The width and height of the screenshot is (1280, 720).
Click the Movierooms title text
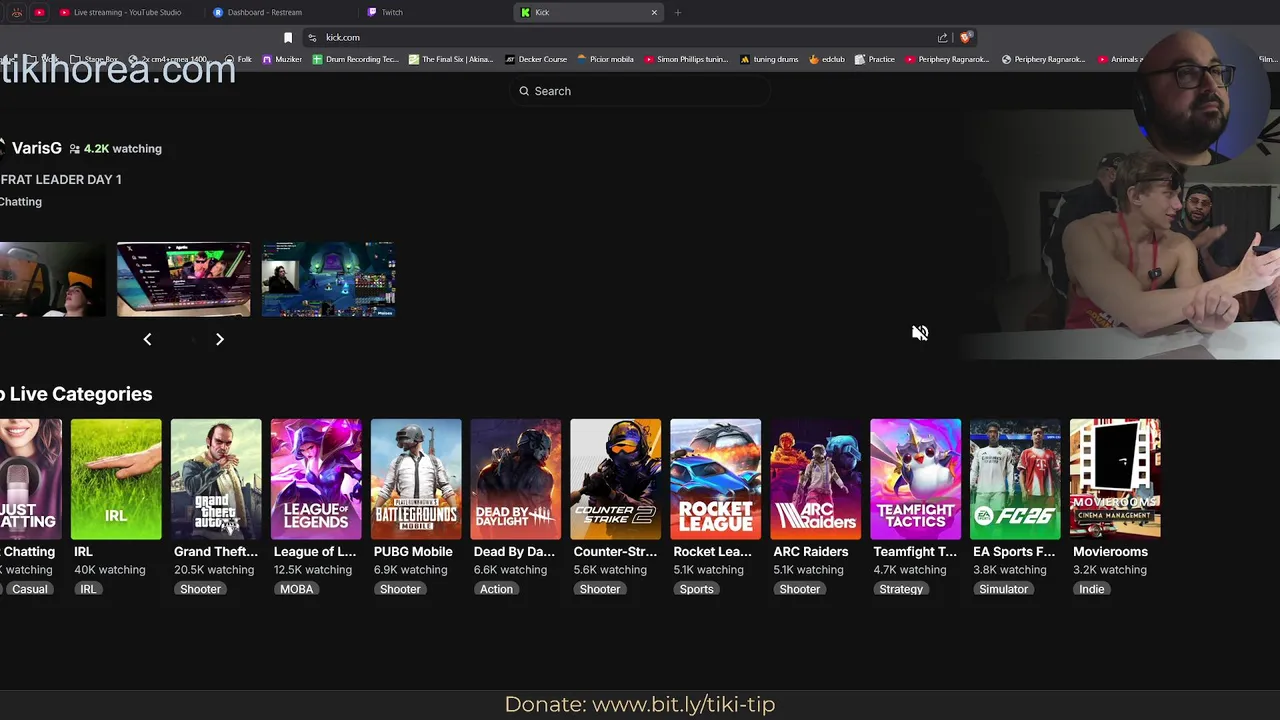1110,551
